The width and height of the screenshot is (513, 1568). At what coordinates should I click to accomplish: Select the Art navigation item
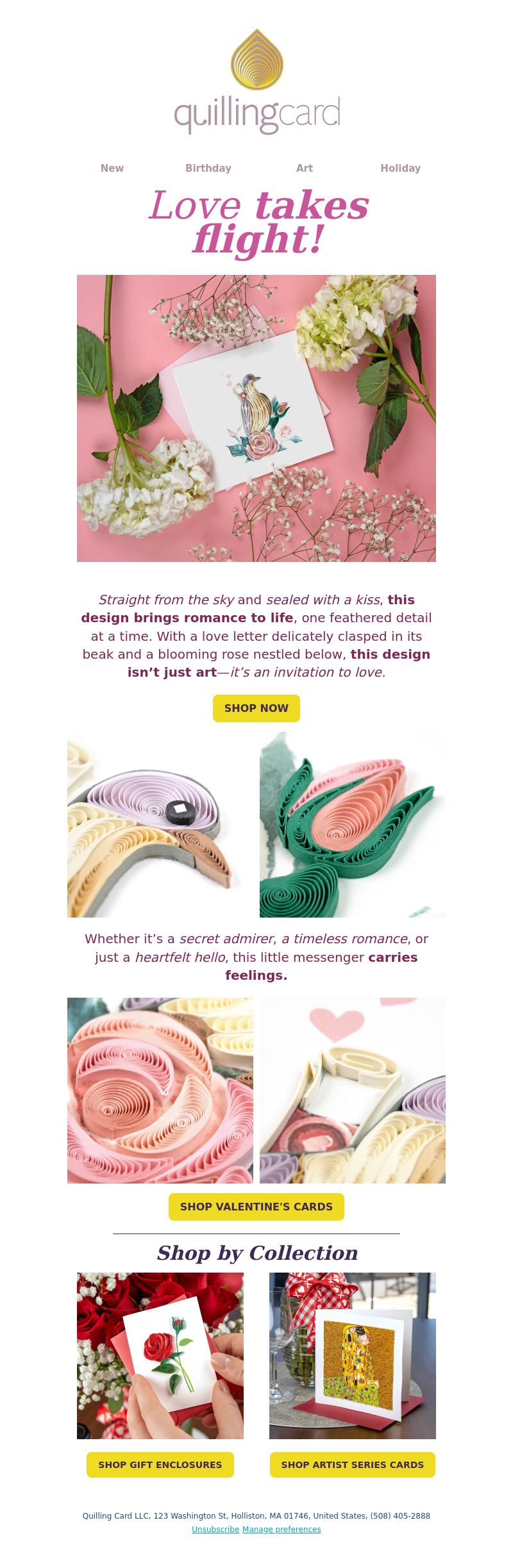click(x=305, y=168)
